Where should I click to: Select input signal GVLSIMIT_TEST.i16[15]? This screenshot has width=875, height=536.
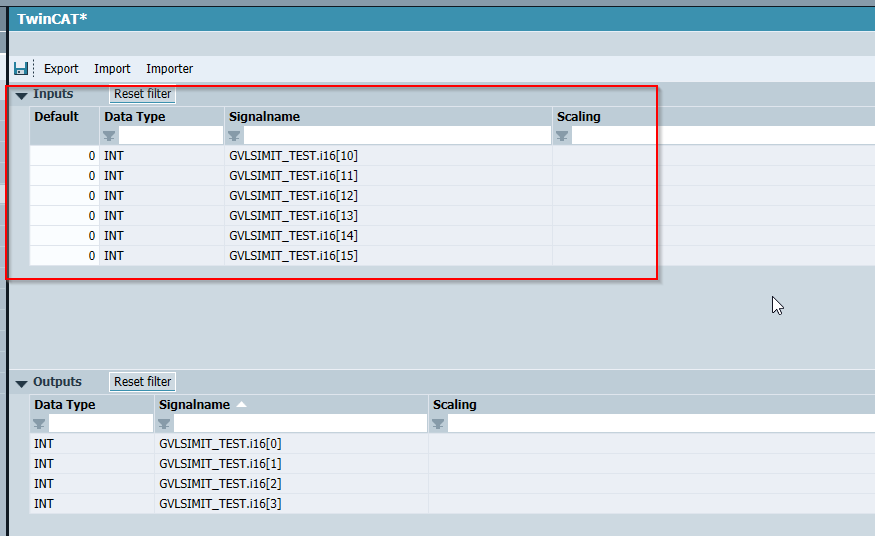click(293, 256)
